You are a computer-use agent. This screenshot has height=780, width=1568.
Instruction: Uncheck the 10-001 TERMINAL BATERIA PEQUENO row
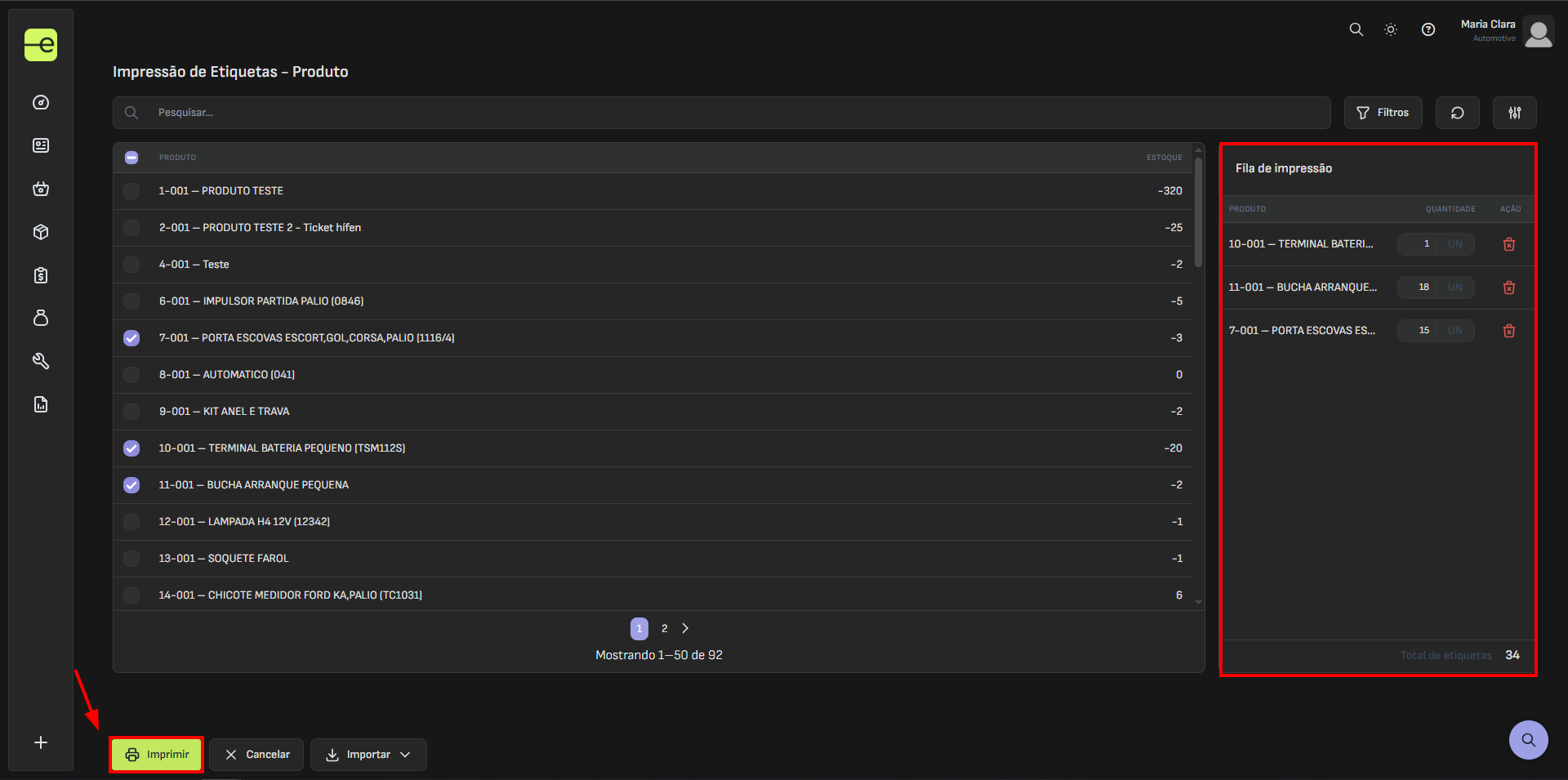point(131,448)
